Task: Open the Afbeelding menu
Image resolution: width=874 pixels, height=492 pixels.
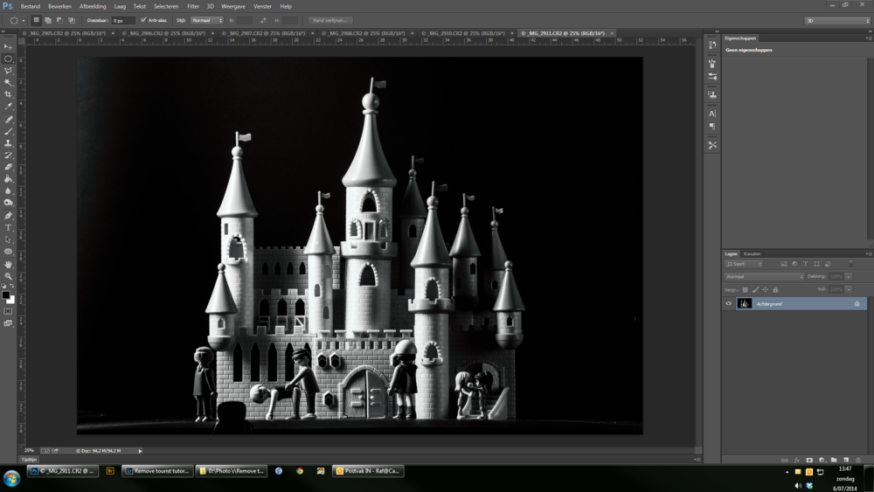Action: click(92, 6)
